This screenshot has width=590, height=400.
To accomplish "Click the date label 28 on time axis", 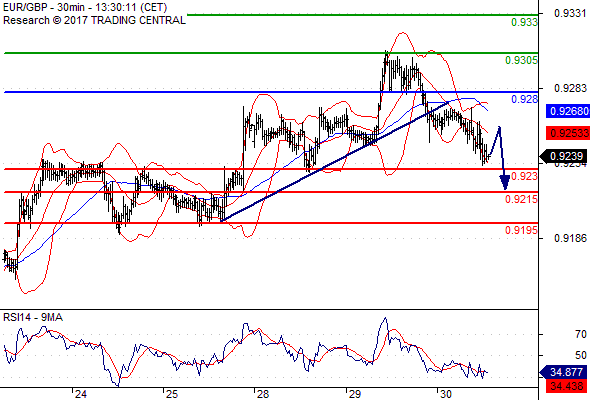I will point(263,394).
